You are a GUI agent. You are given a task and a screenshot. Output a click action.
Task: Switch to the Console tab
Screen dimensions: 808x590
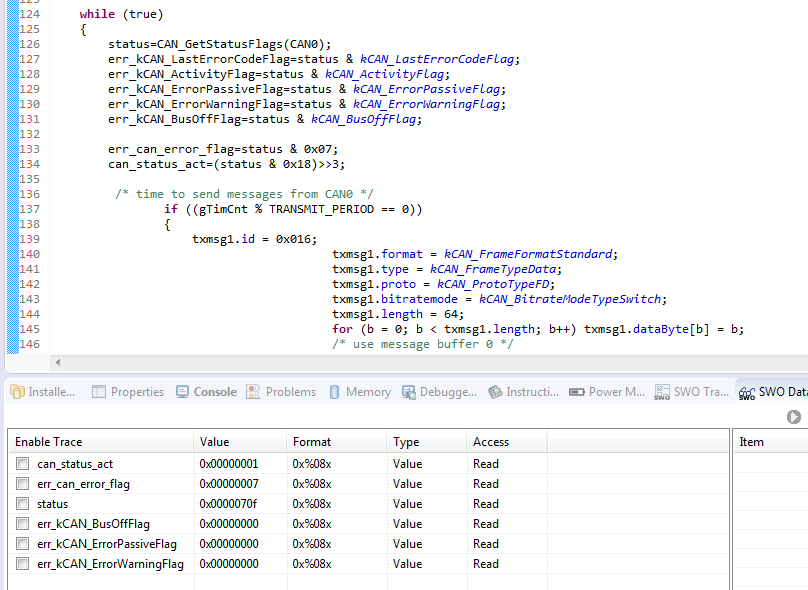coord(207,392)
